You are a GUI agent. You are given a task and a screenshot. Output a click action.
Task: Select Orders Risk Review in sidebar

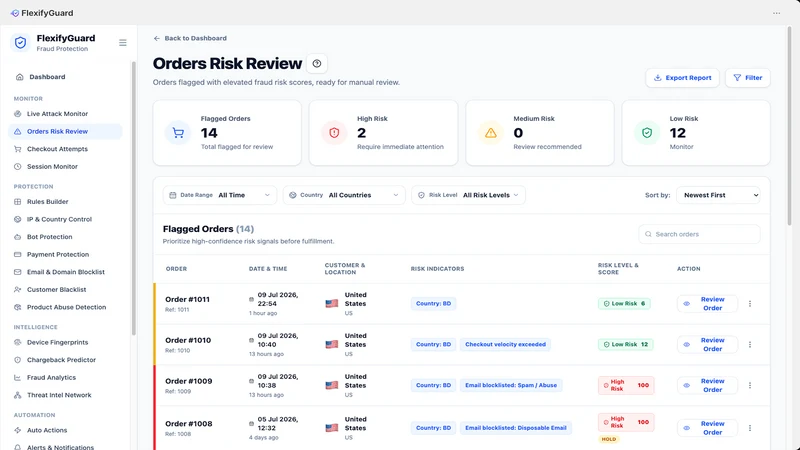click(65, 132)
